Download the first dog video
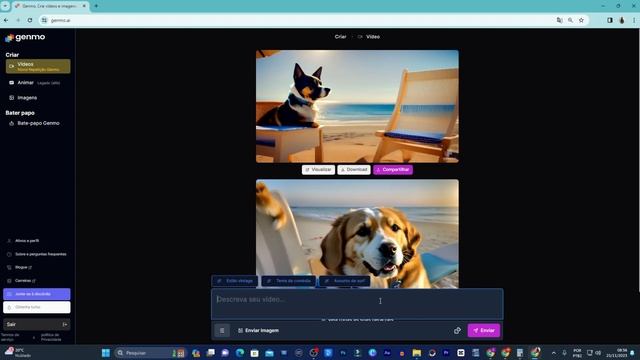 [354, 170]
